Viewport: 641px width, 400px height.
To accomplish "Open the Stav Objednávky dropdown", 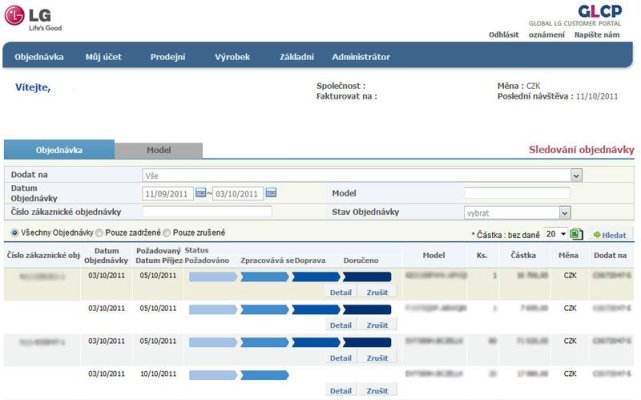I will [564, 212].
